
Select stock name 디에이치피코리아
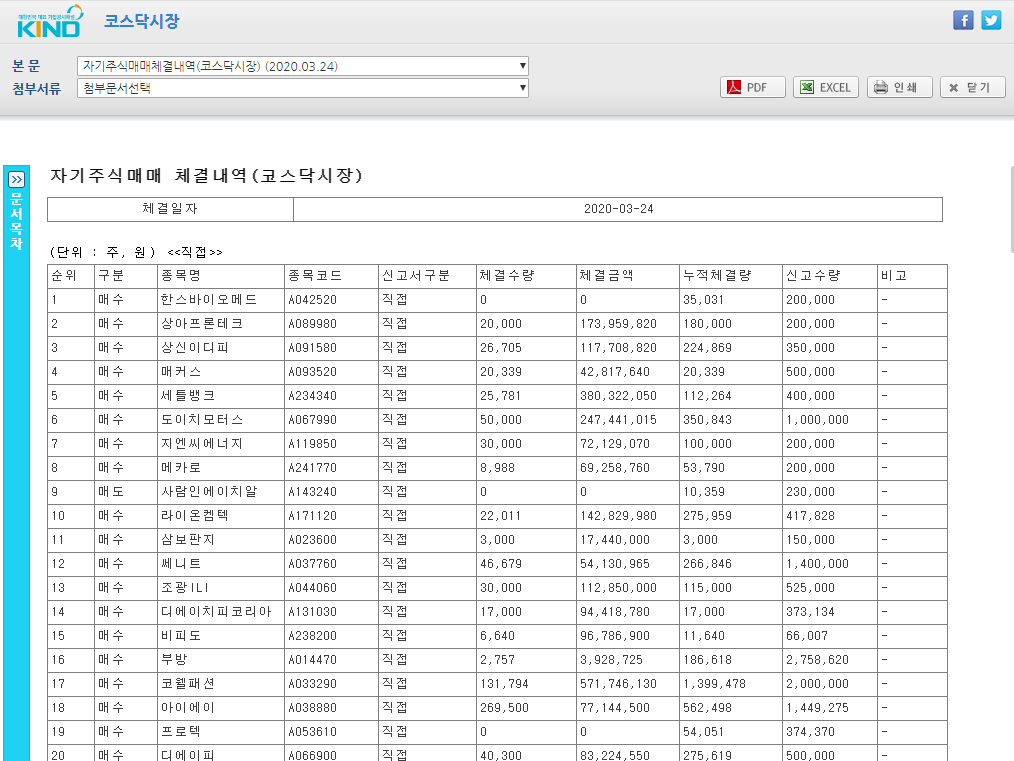click(x=216, y=612)
